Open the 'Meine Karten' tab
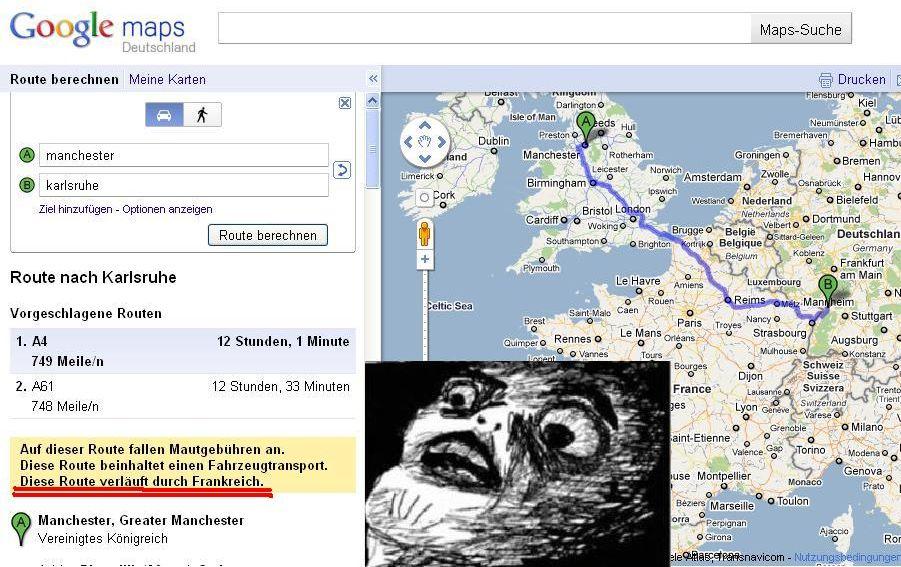This screenshot has width=901, height=567. 167,79
